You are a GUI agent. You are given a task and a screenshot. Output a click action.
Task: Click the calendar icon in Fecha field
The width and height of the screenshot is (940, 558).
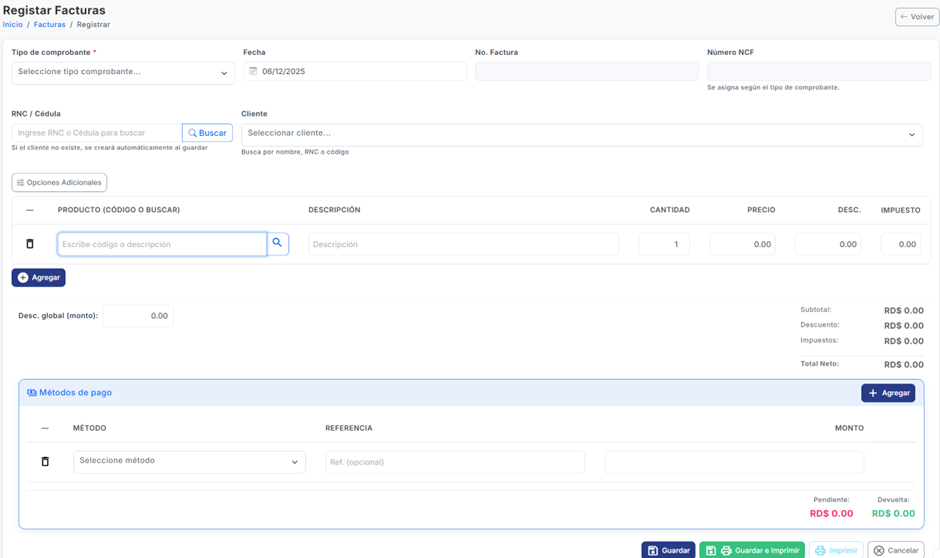pos(253,72)
